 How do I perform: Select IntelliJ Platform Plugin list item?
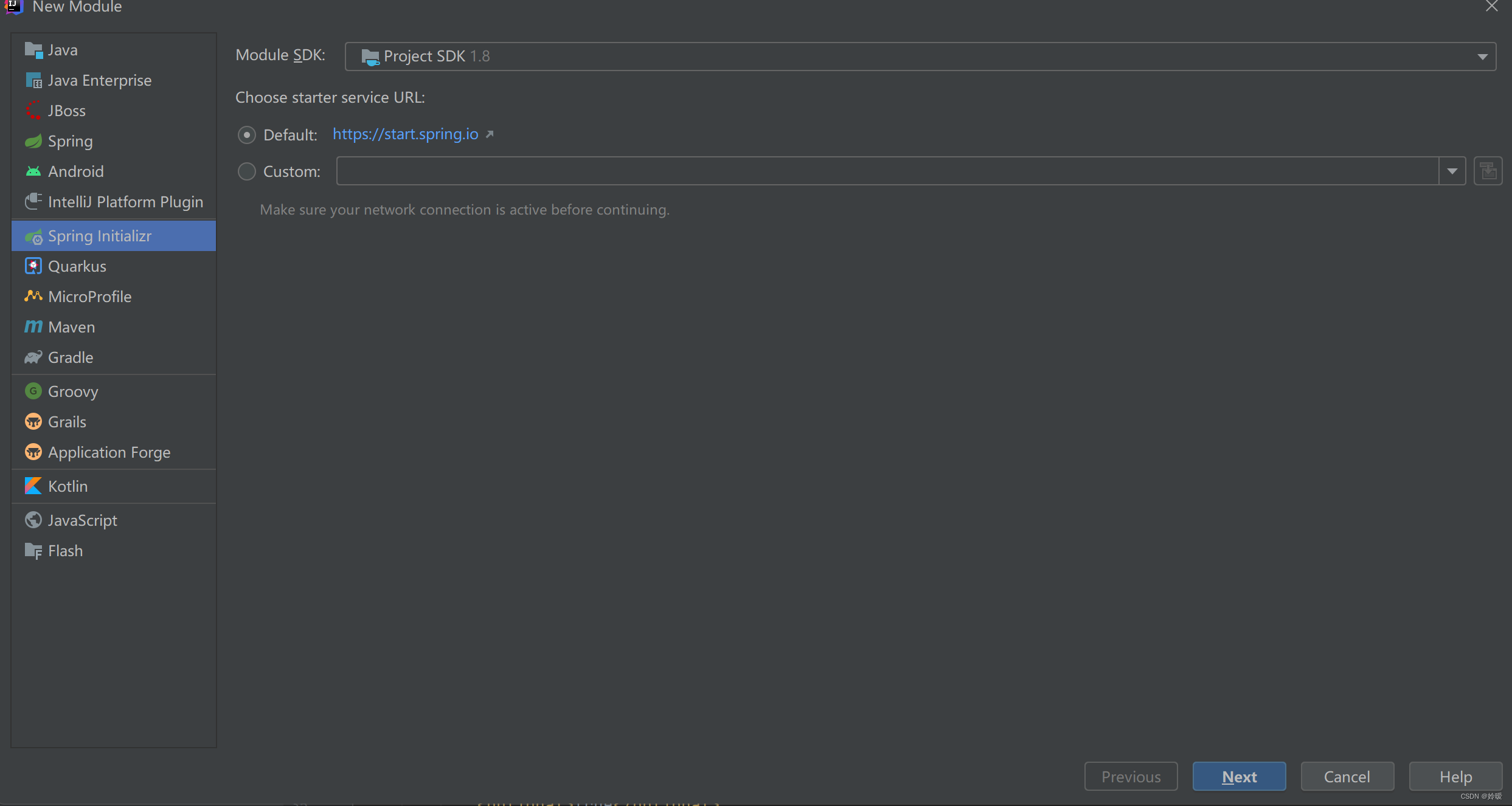125,202
